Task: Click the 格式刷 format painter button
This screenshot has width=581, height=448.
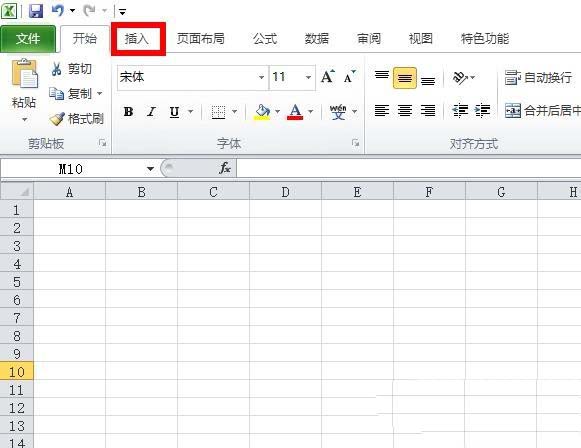Action: click(76, 119)
